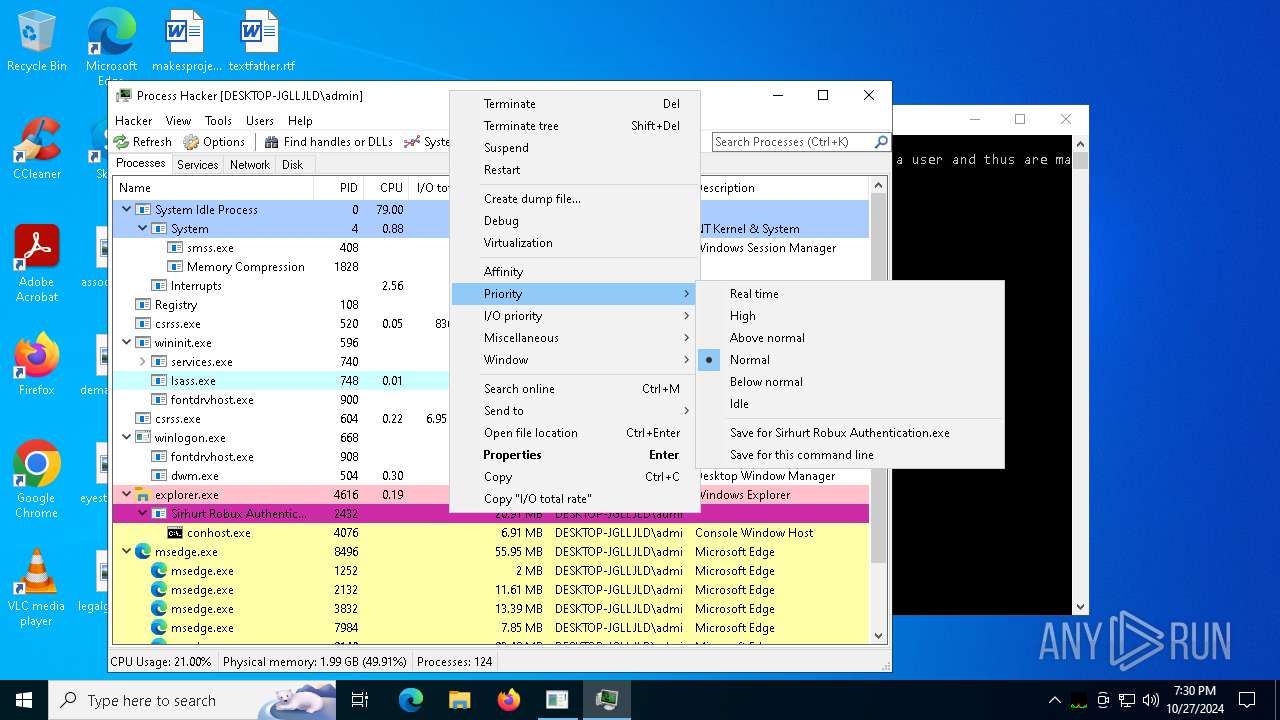Select the conhost.exe process row
Viewport: 1280px width, 720px height.
[491, 533]
